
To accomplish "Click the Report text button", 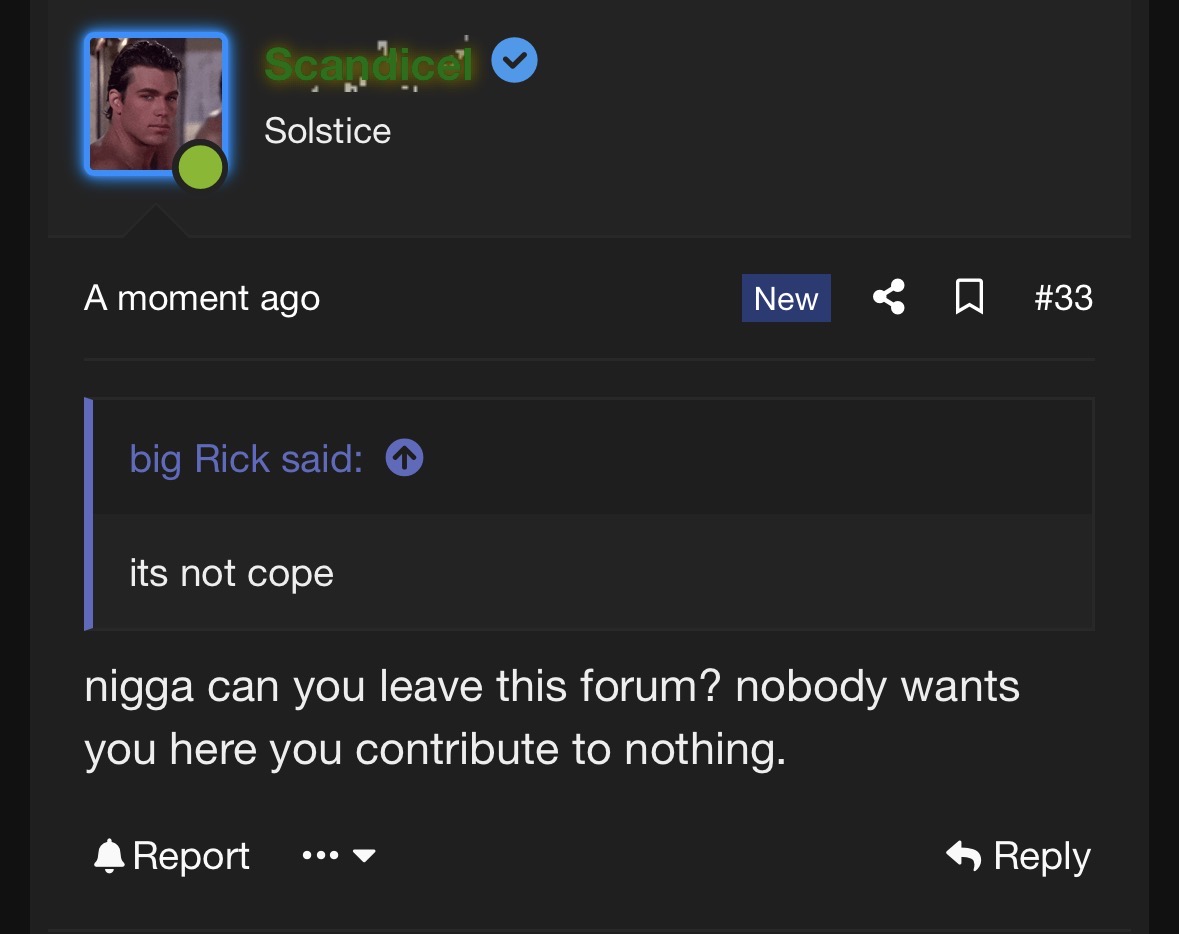I will point(191,856).
